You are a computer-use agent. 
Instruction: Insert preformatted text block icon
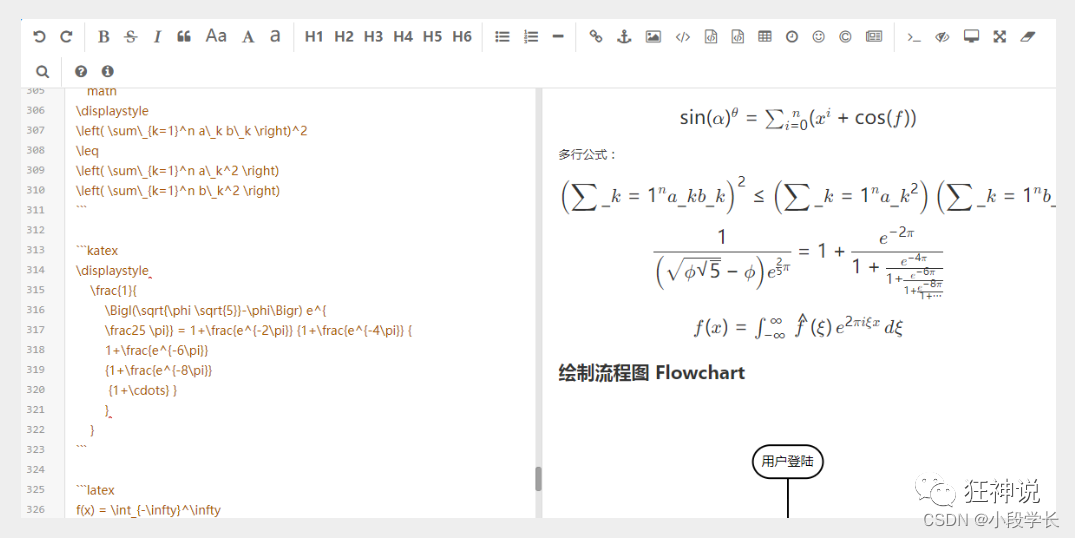[711, 37]
